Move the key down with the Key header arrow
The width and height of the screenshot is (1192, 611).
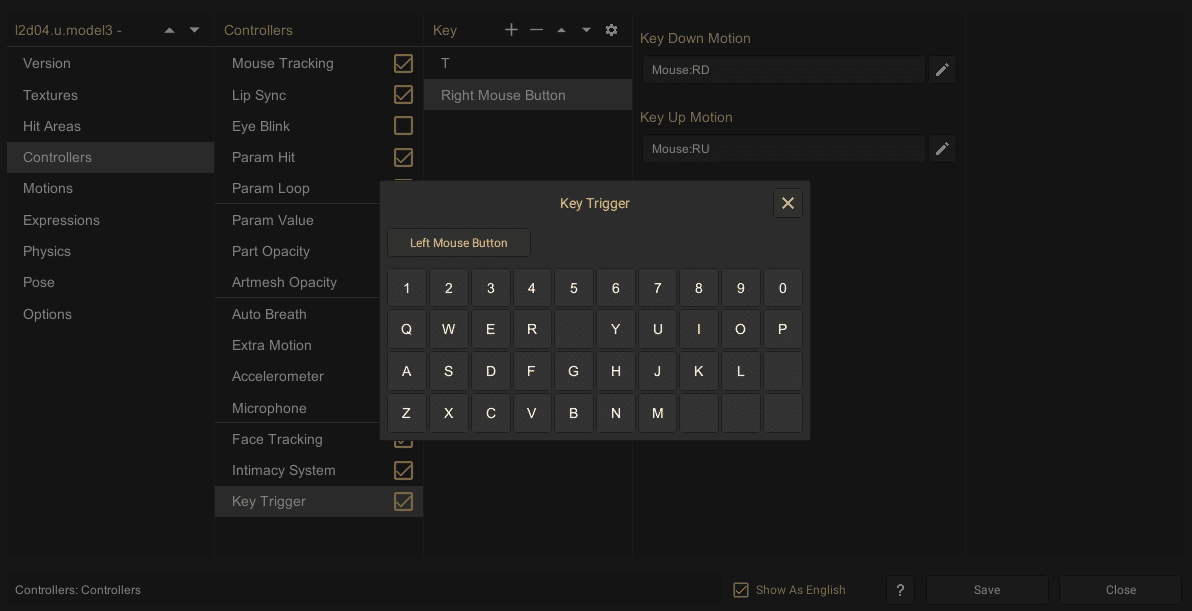pos(586,30)
